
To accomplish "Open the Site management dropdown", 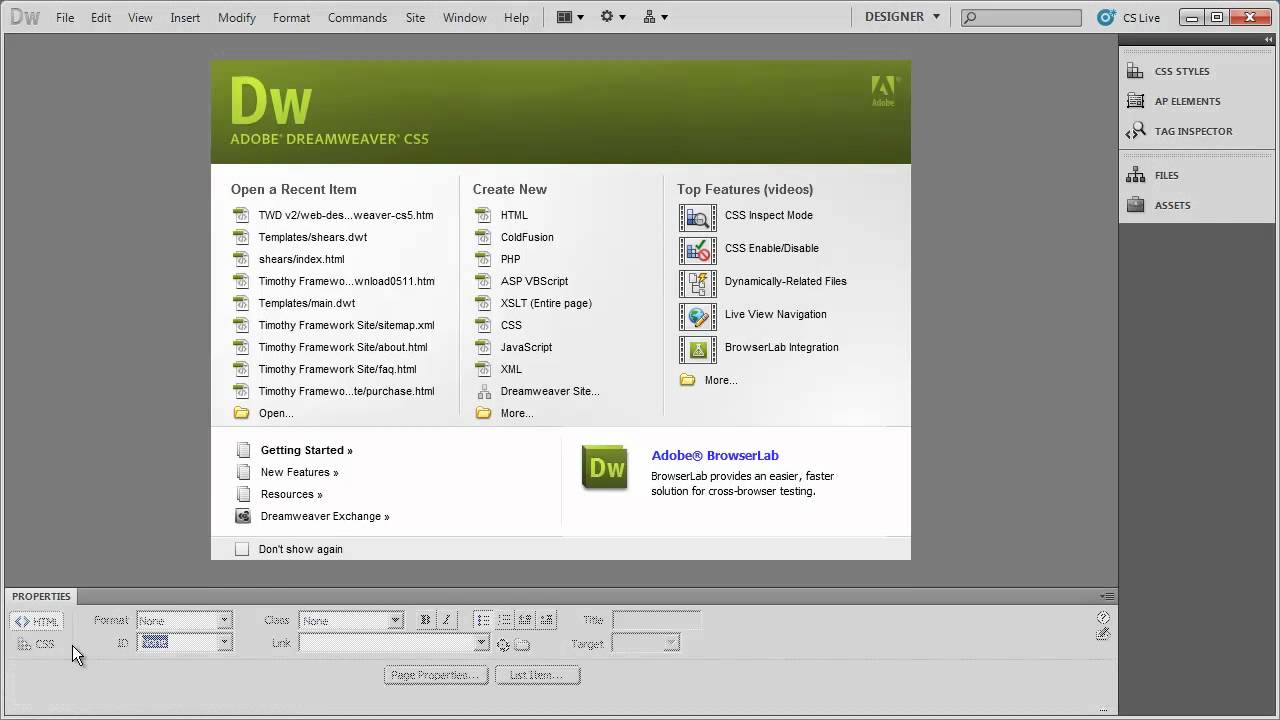I will click(x=656, y=17).
